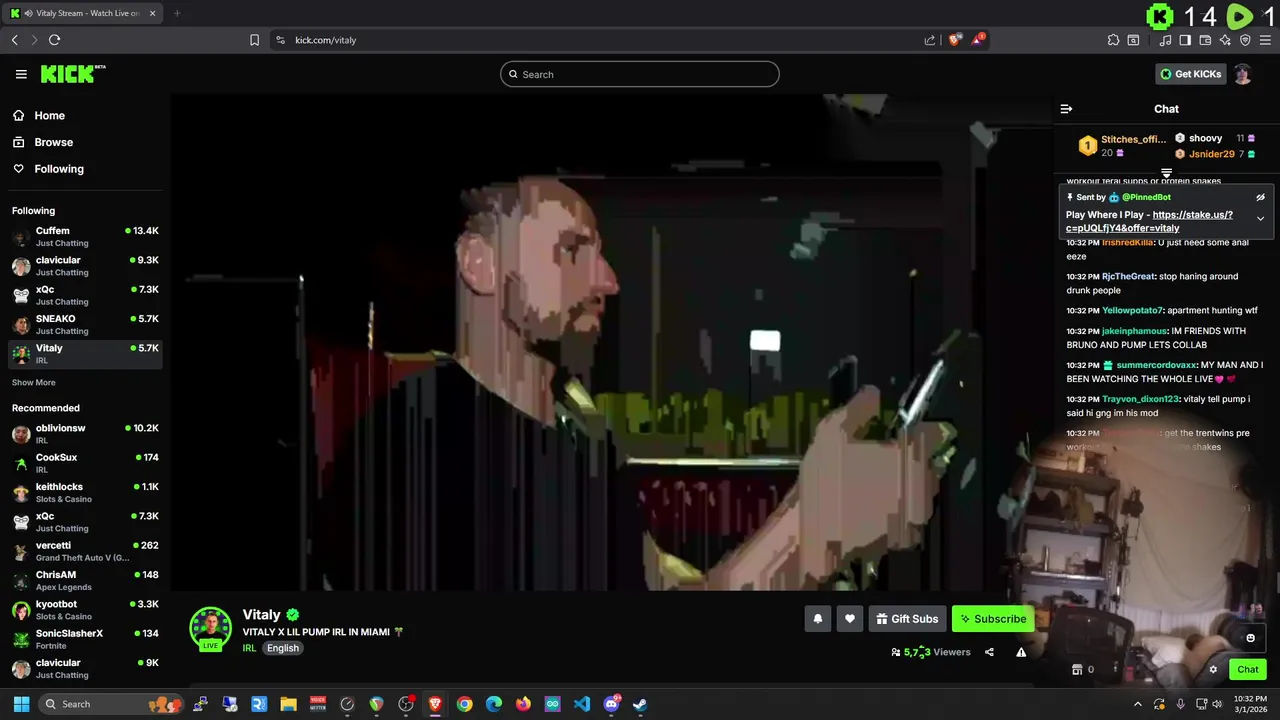Open the user profile avatar
The height and width of the screenshot is (720, 1280).
tap(1242, 74)
